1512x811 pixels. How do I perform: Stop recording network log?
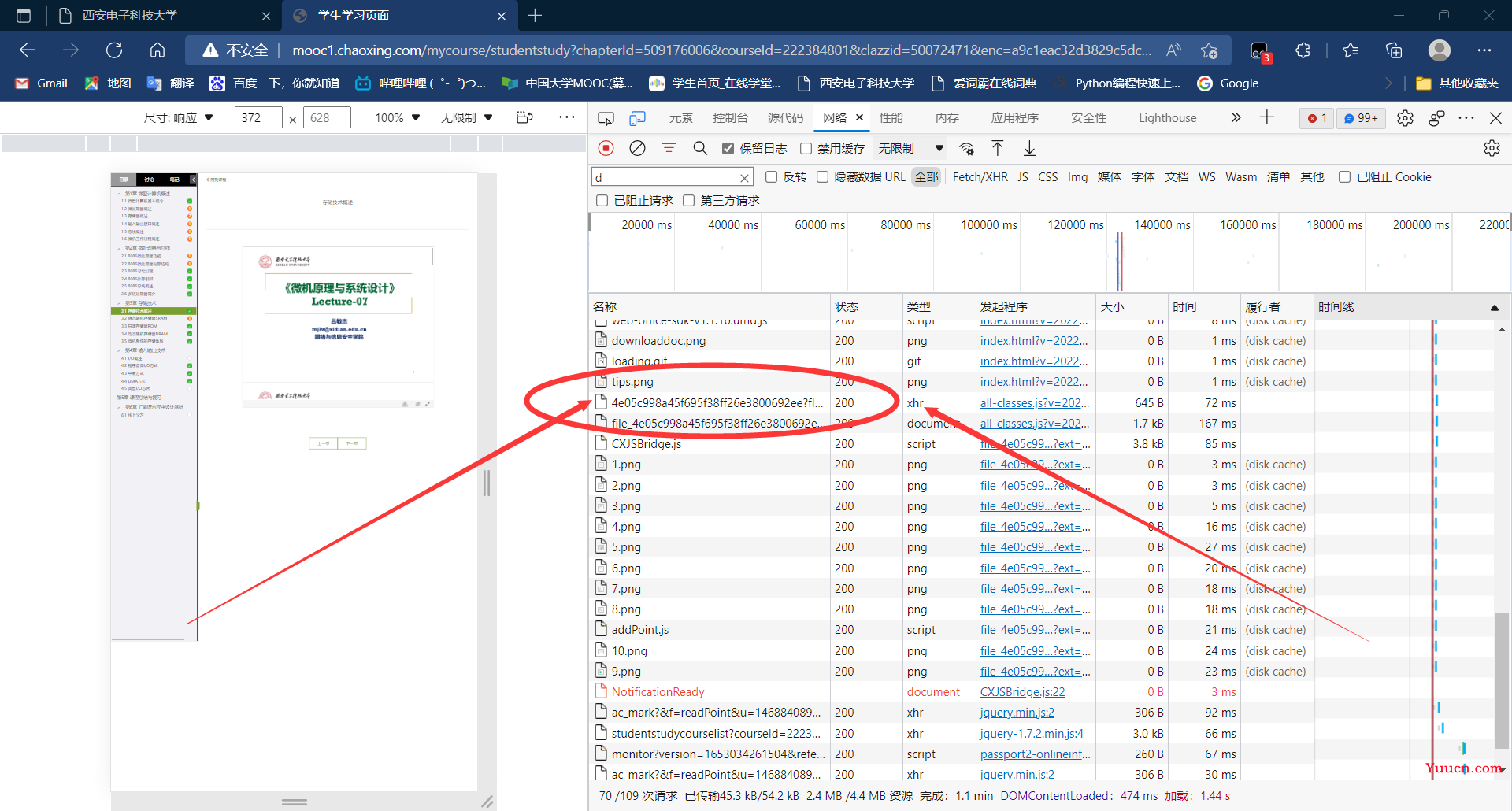[606, 148]
